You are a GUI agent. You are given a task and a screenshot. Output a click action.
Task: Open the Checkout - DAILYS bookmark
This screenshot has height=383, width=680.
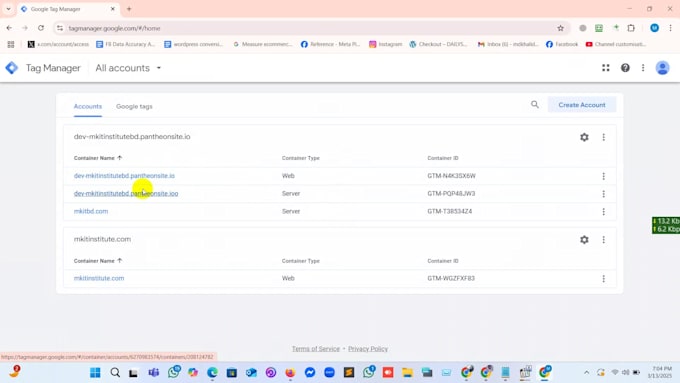[439, 44]
